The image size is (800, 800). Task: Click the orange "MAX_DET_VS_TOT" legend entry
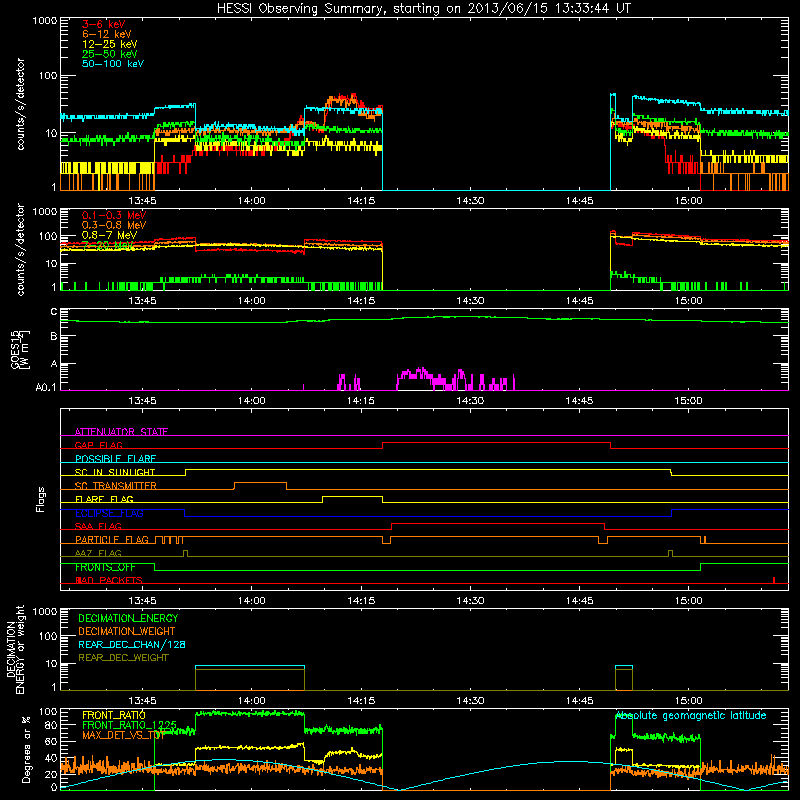pos(123,735)
